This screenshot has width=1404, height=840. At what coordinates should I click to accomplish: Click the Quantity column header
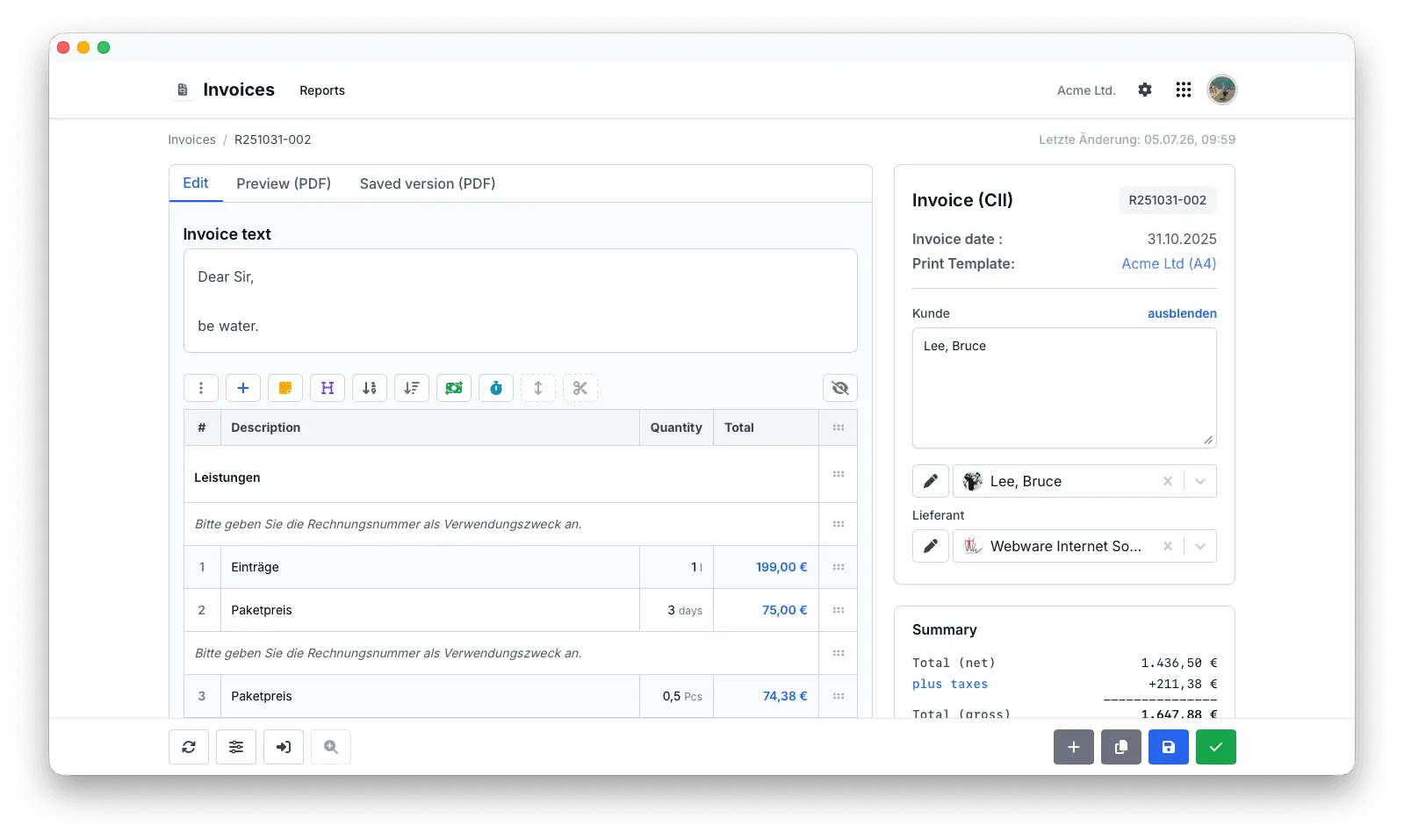(x=676, y=427)
